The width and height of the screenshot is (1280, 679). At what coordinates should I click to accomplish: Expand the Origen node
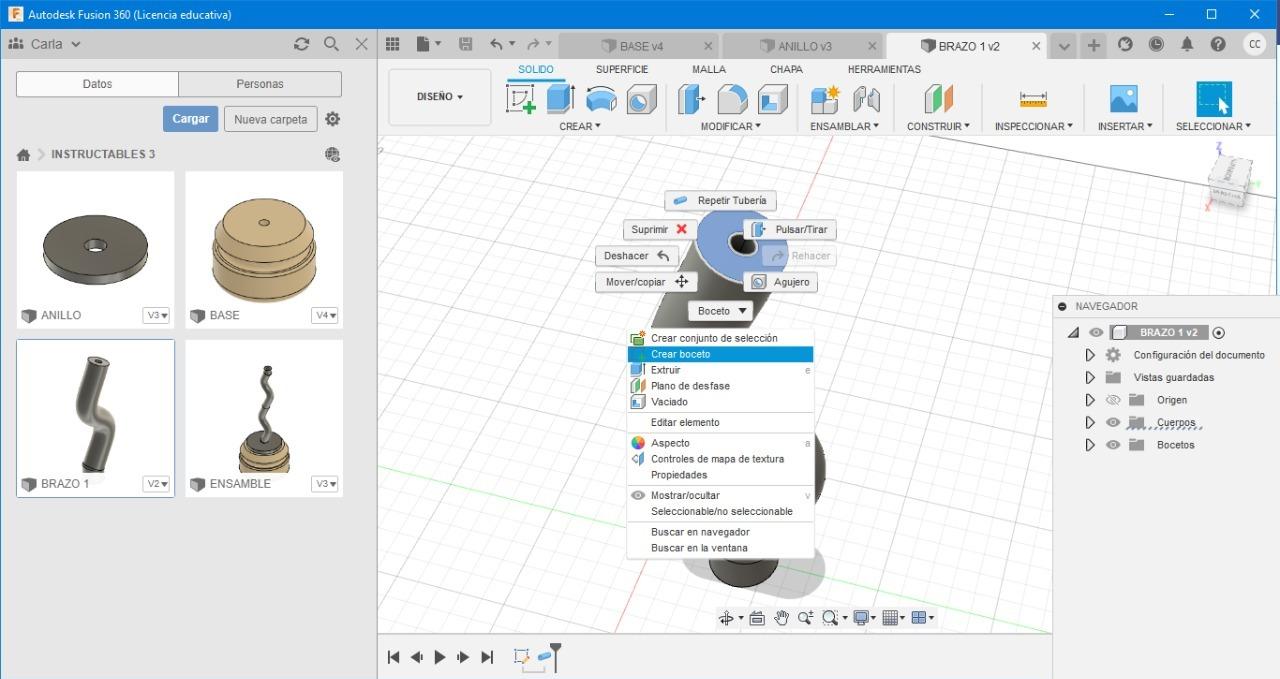coord(1090,400)
